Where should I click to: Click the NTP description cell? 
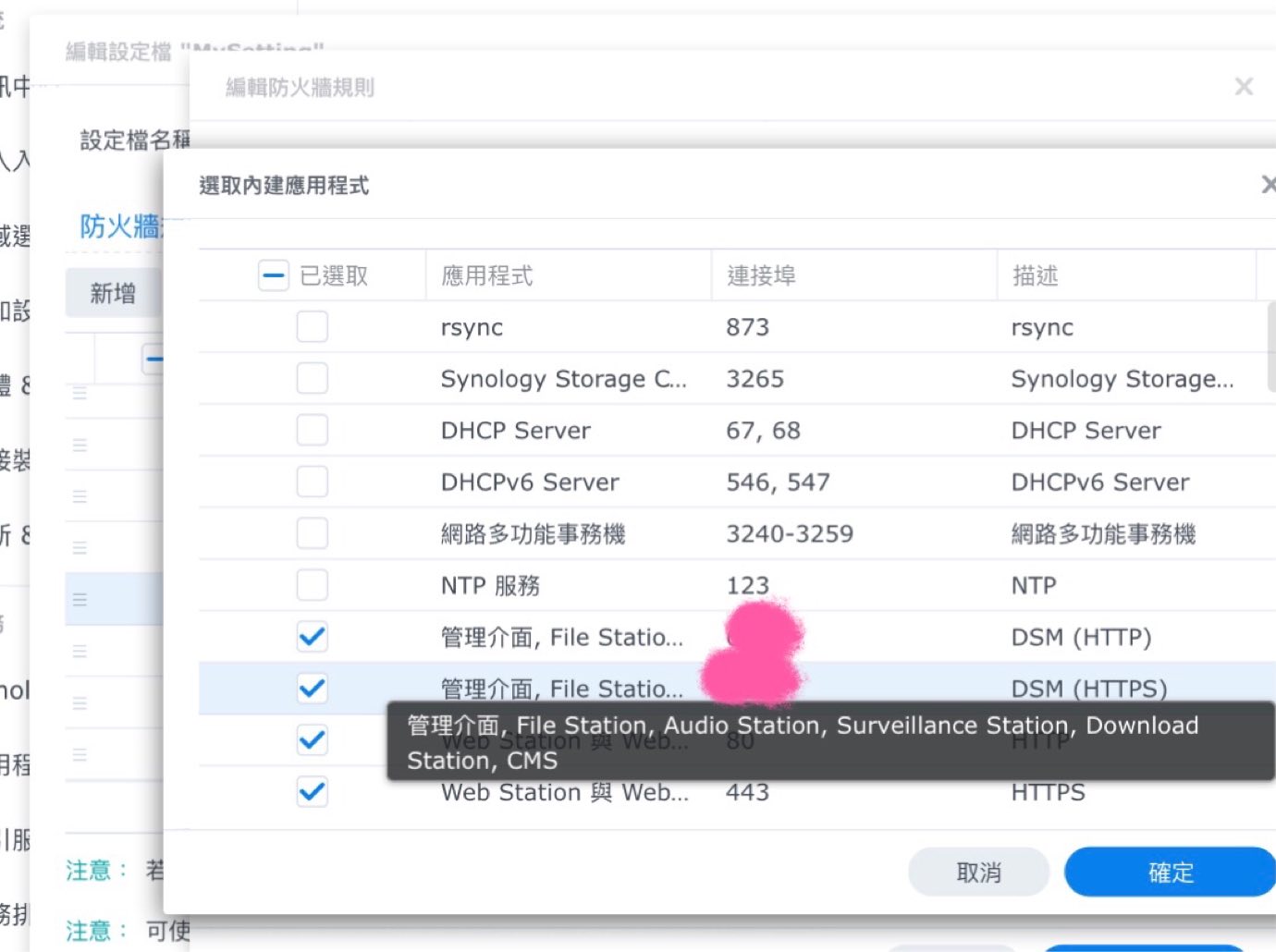coord(1034,586)
